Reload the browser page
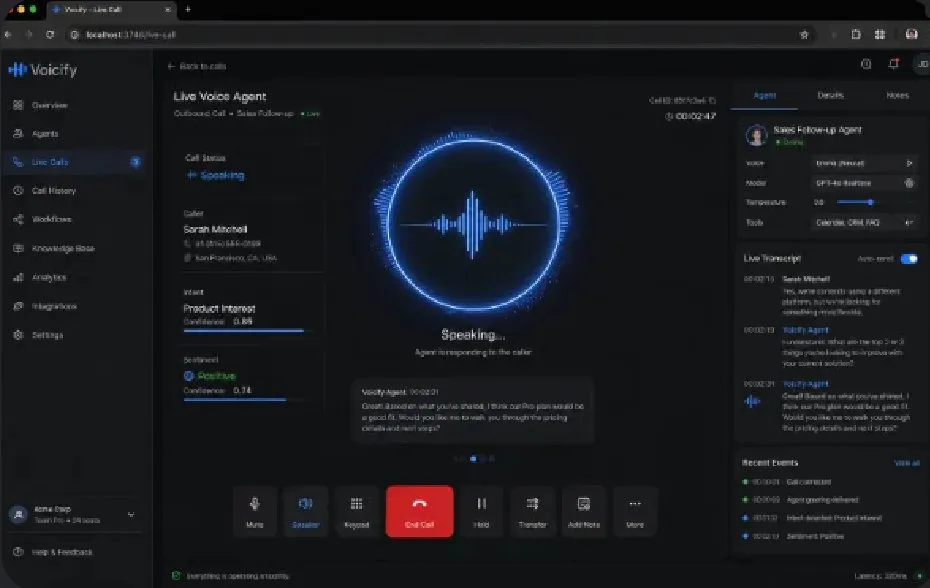This screenshot has height=588, width=930. click(x=50, y=34)
